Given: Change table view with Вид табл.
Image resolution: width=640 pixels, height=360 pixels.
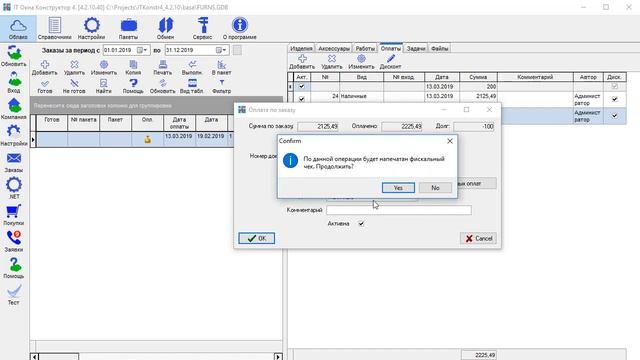Looking at the screenshot, I should tap(192, 87).
